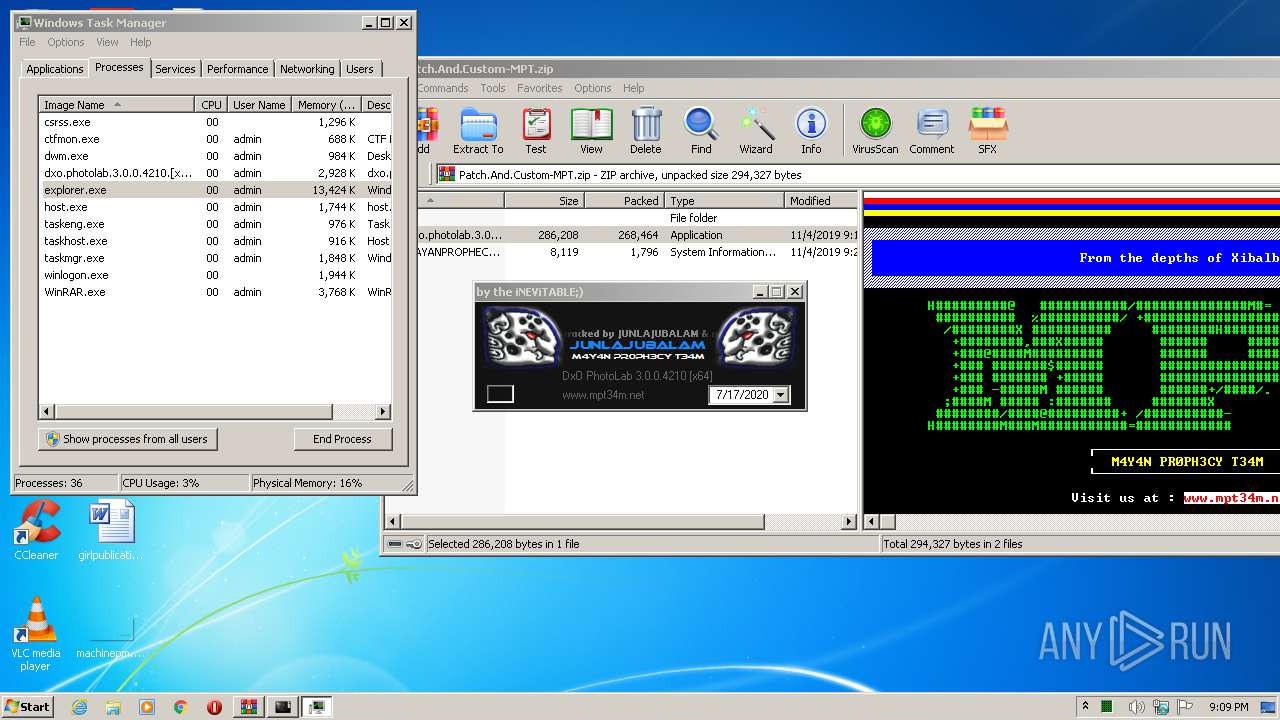
Task: Open the date dropdown in patcher dialog
Action: [781, 395]
